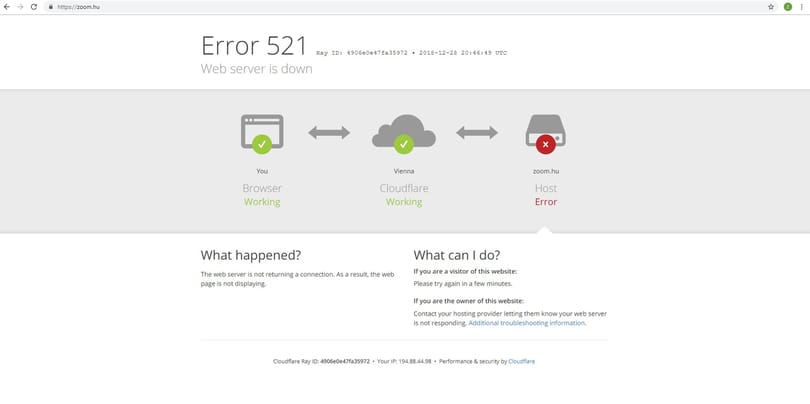Click 'Please try again in a few minutes.'
This screenshot has height=404, width=810.
(x=463, y=284)
